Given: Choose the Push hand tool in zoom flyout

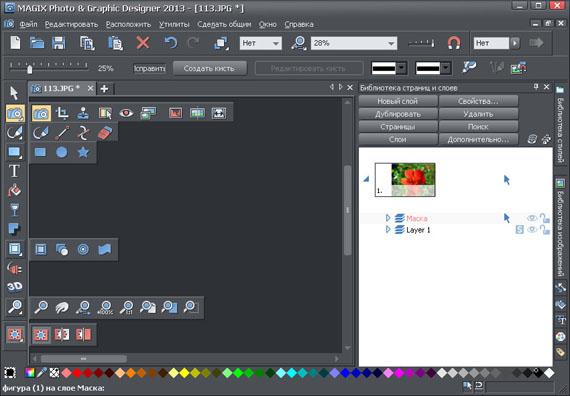Looking at the screenshot, I should [x=62, y=308].
